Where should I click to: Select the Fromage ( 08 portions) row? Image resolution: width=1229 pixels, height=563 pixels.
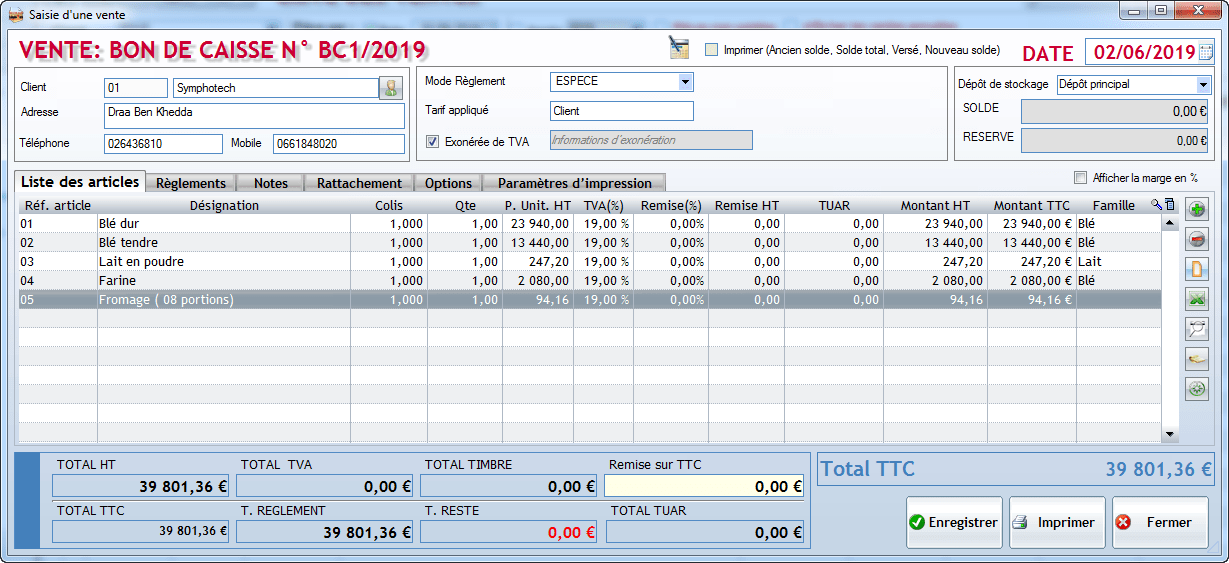pos(590,300)
